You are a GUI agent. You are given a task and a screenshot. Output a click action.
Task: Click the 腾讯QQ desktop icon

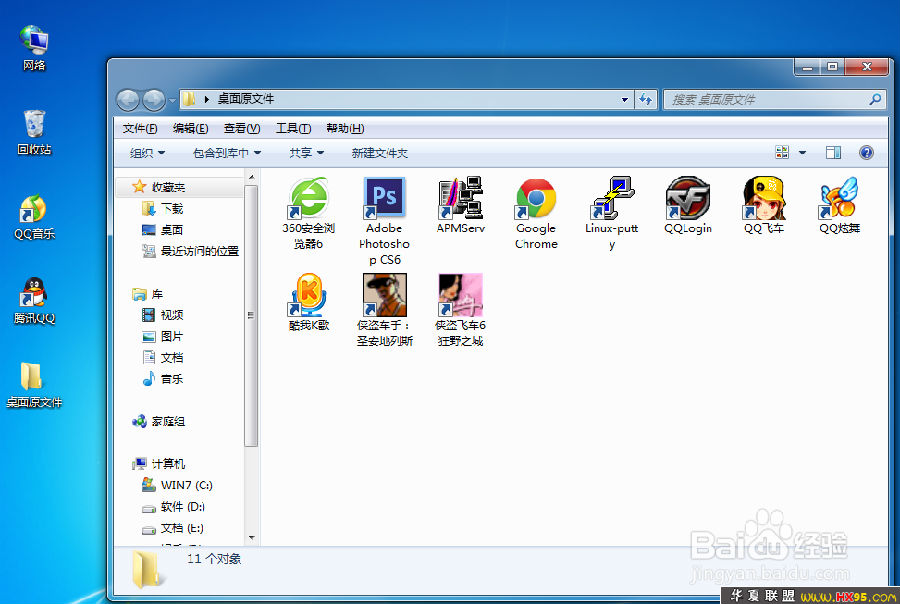tap(34, 301)
